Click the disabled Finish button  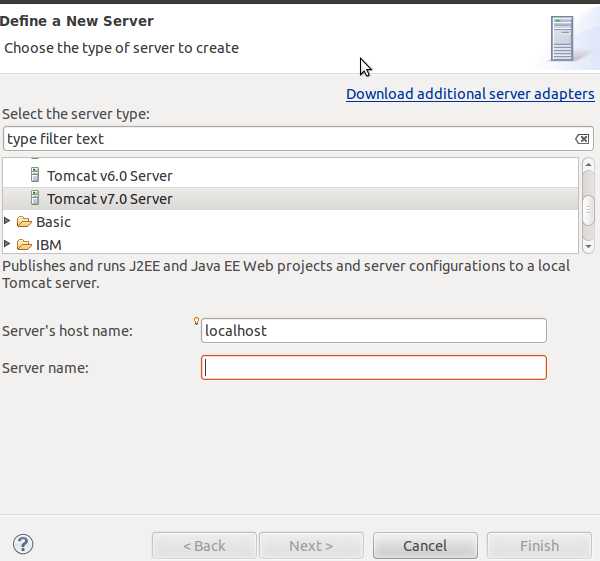tap(539, 545)
